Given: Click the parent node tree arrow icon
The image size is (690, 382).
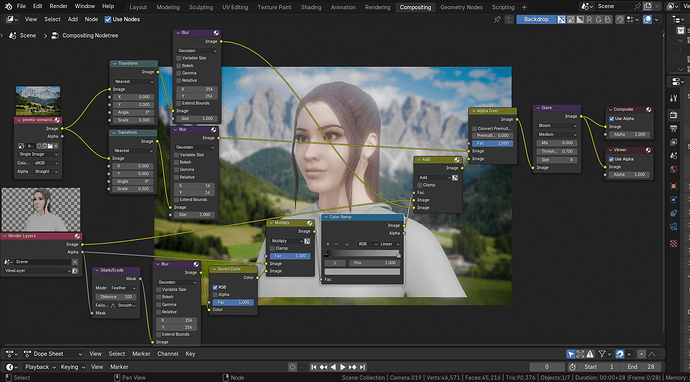Looking at the screenshot, I should (509, 19).
